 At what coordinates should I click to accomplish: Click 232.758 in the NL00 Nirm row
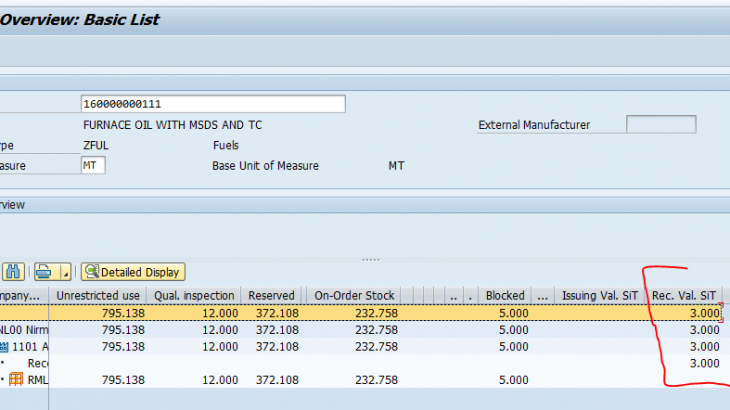click(377, 330)
